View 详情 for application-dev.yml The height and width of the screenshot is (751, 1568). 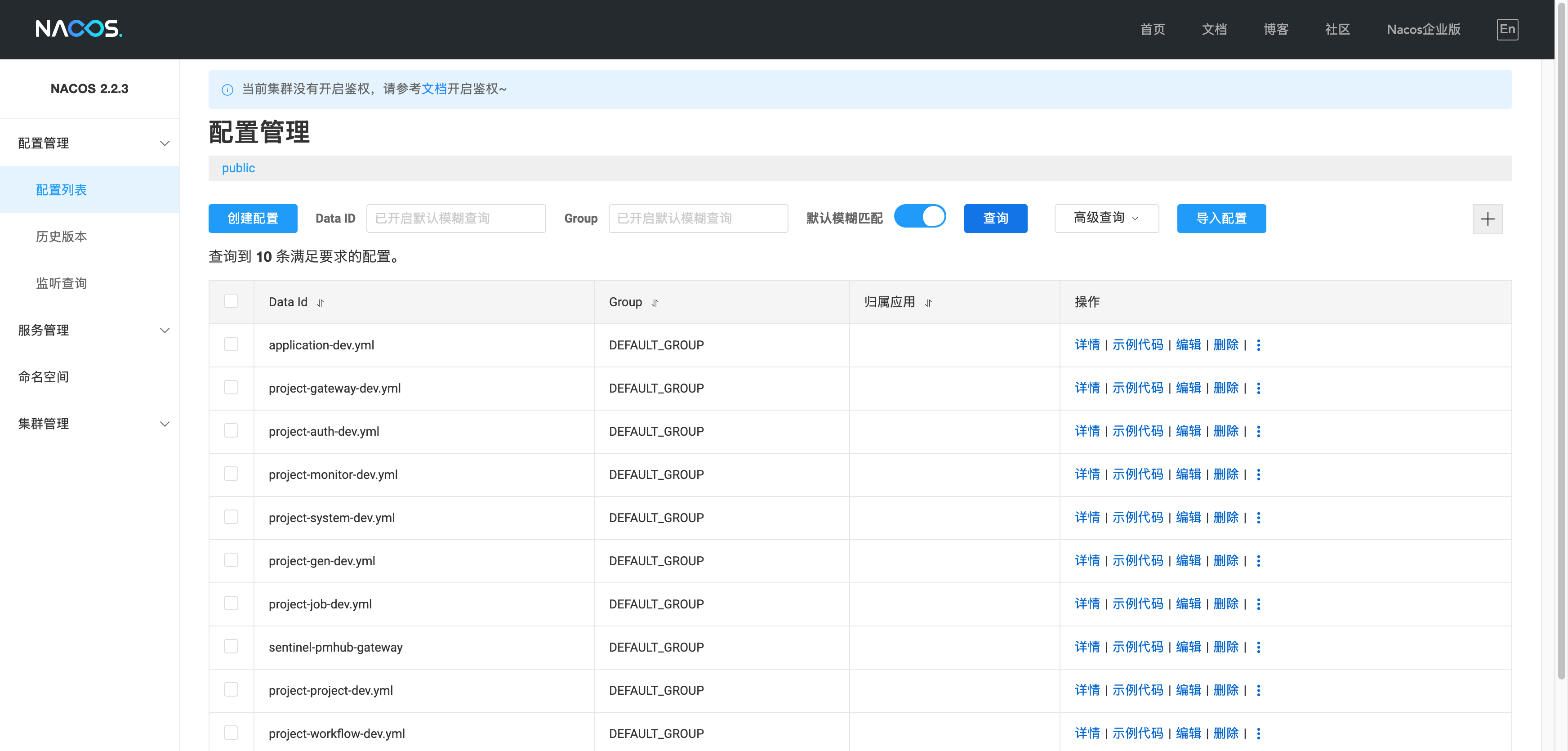(1087, 345)
